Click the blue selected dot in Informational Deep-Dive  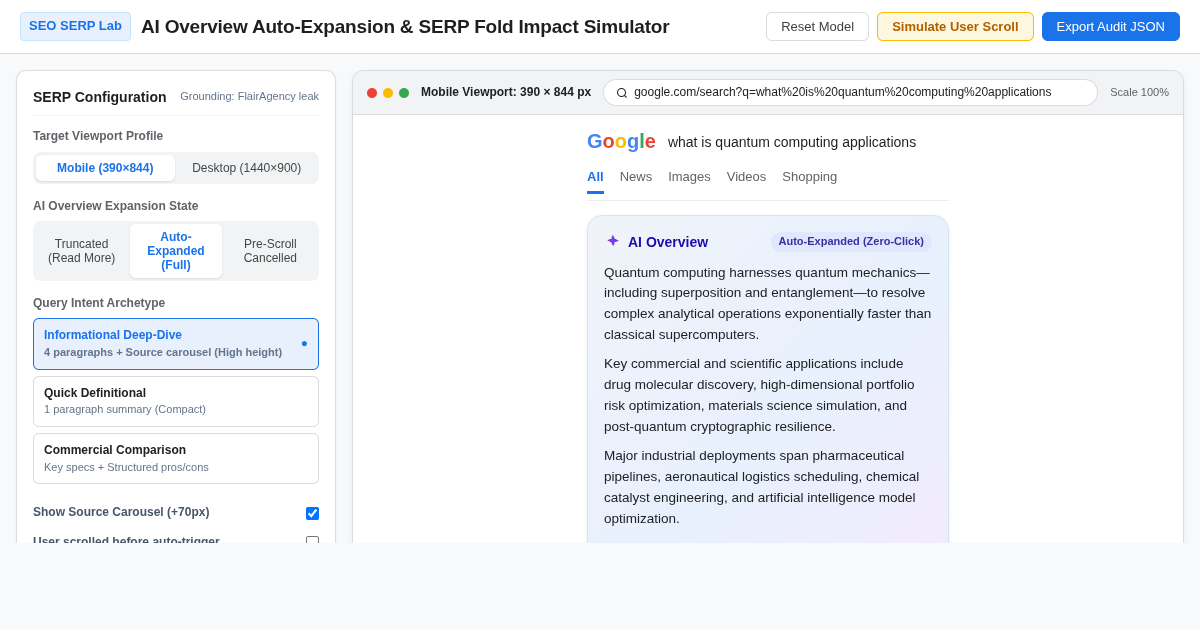tap(304, 344)
